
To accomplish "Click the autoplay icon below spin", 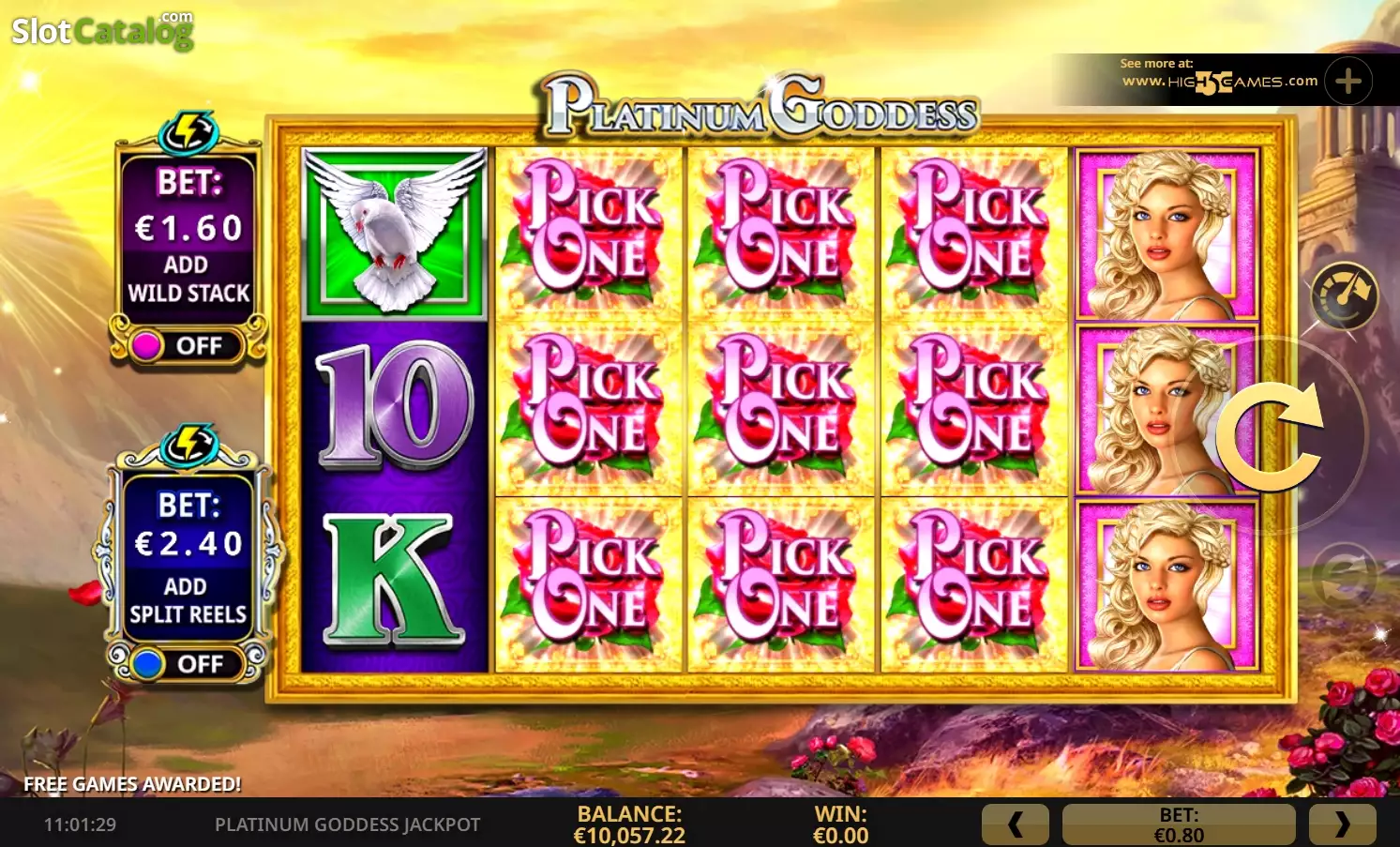I will (1344, 575).
